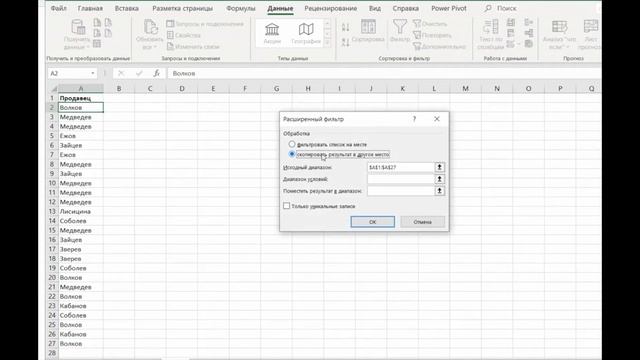Click cell Зайцев in row 6
This screenshot has height=360, width=640.
click(x=81, y=145)
